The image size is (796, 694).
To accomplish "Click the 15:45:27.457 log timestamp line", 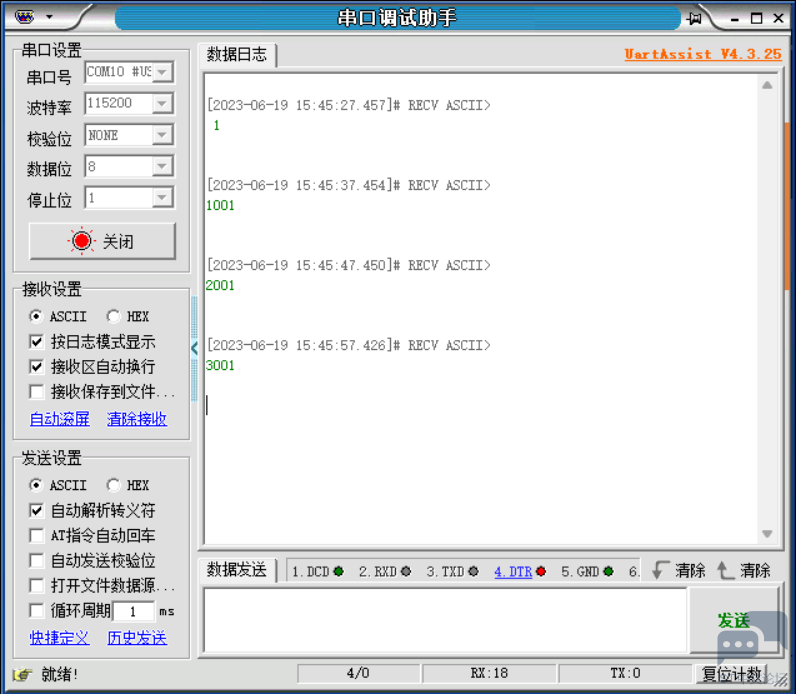I will pyautogui.click(x=349, y=106).
